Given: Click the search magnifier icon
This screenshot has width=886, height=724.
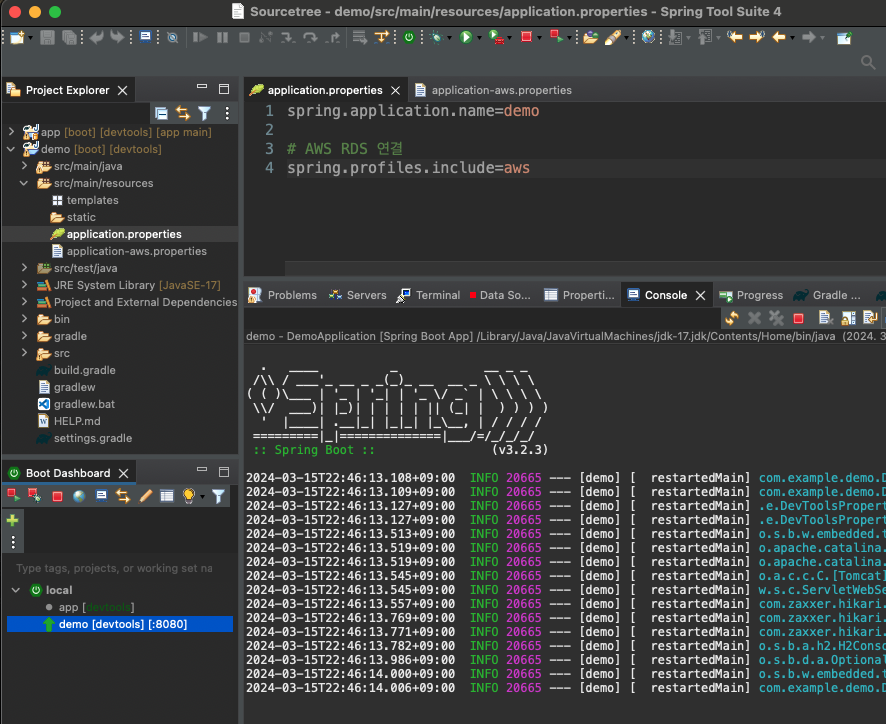Looking at the screenshot, I should tap(868, 62).
